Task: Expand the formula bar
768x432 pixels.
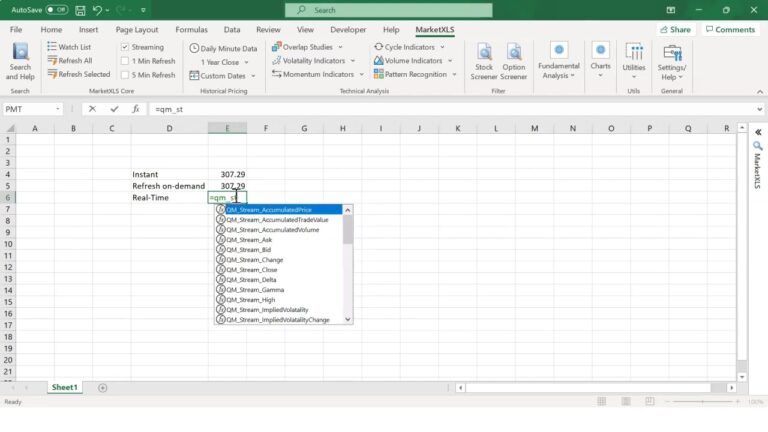Action: [759, 109]
